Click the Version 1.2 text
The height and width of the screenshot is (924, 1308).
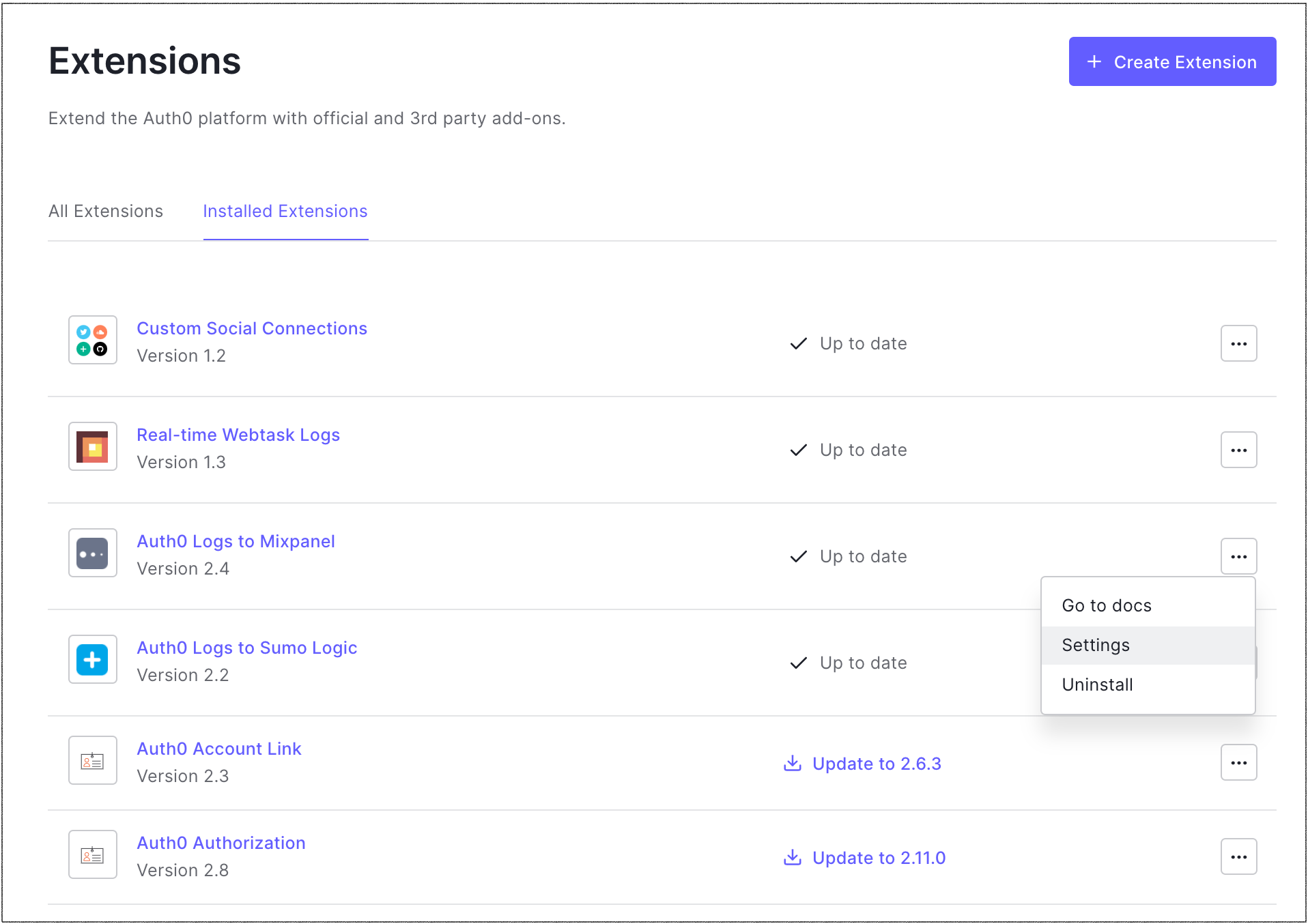coord(181,356)
